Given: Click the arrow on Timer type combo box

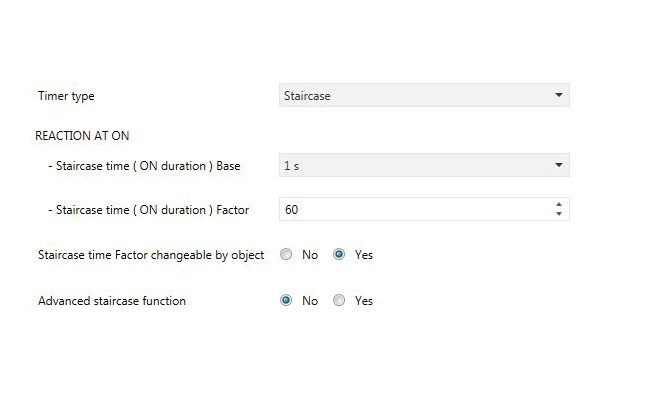Looking at the screenshot, I should point(558,96).
